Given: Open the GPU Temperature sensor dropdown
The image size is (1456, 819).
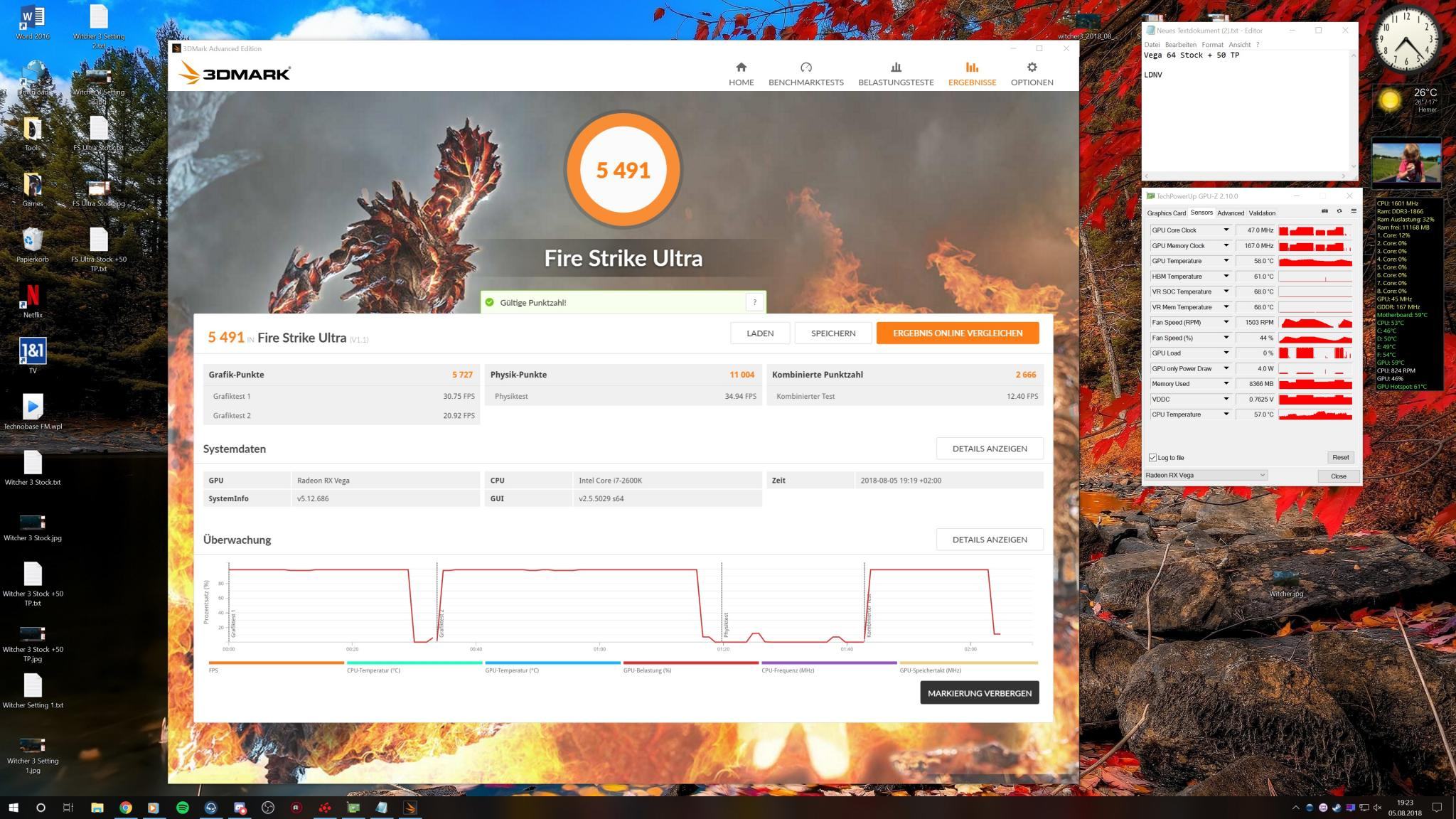Looking at the screenshot, I should pos(1226,261).
